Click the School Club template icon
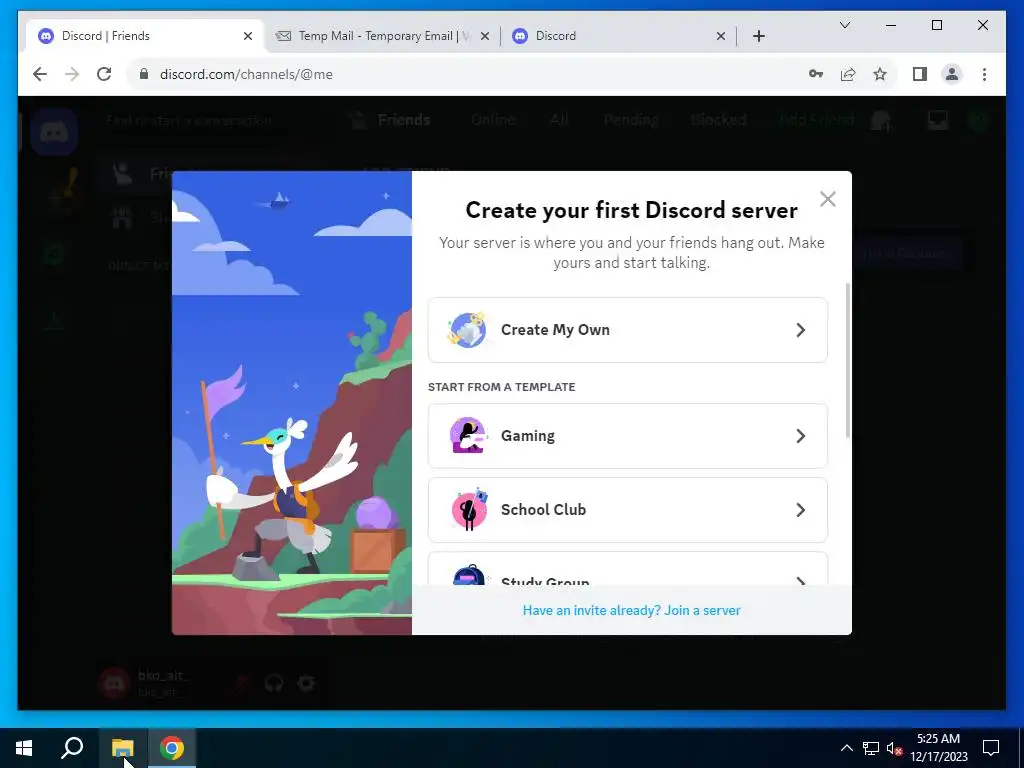 469,509
